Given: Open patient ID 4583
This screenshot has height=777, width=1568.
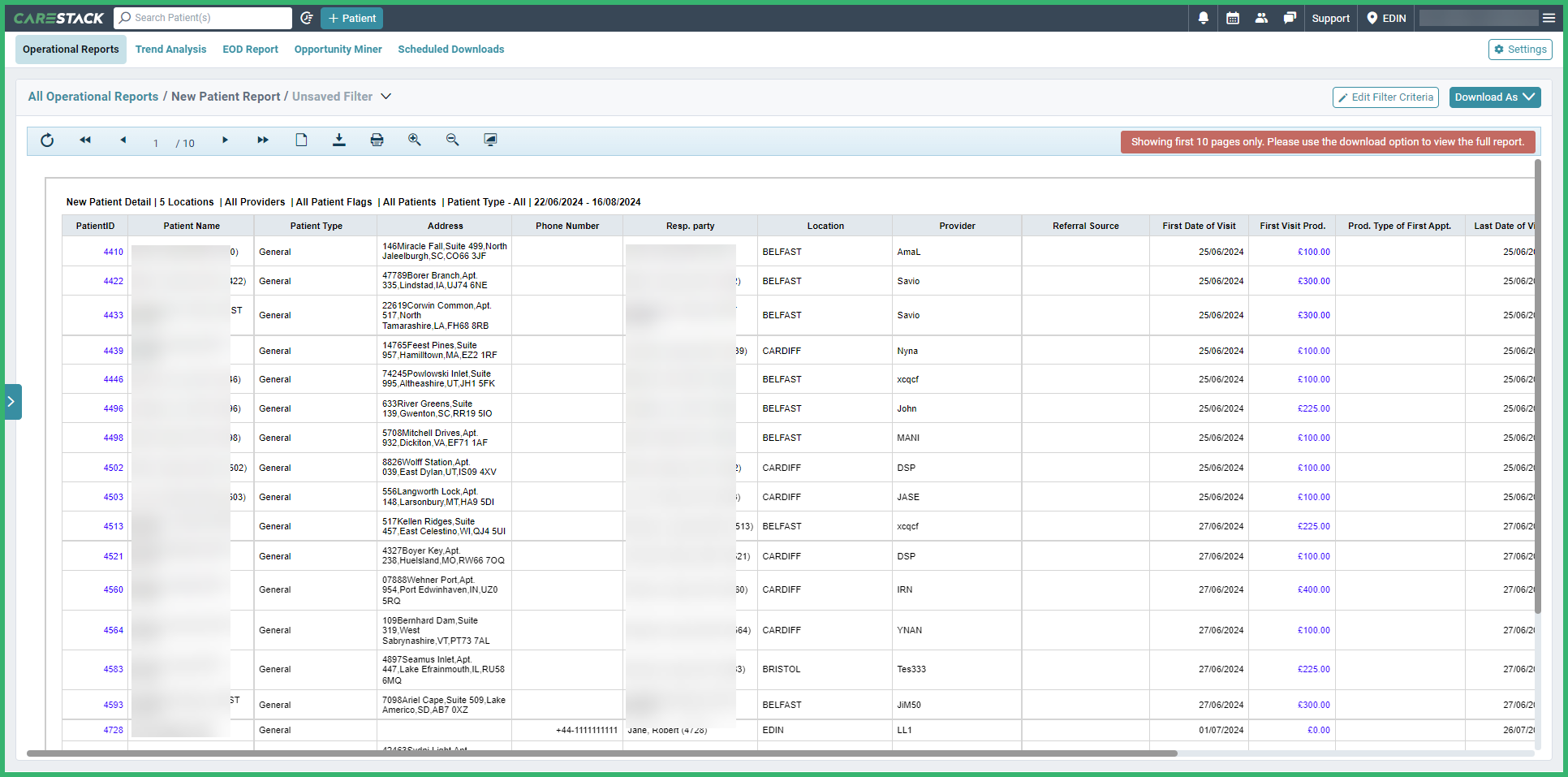Looking at the screenshot, I should click(x=114, y=669).
